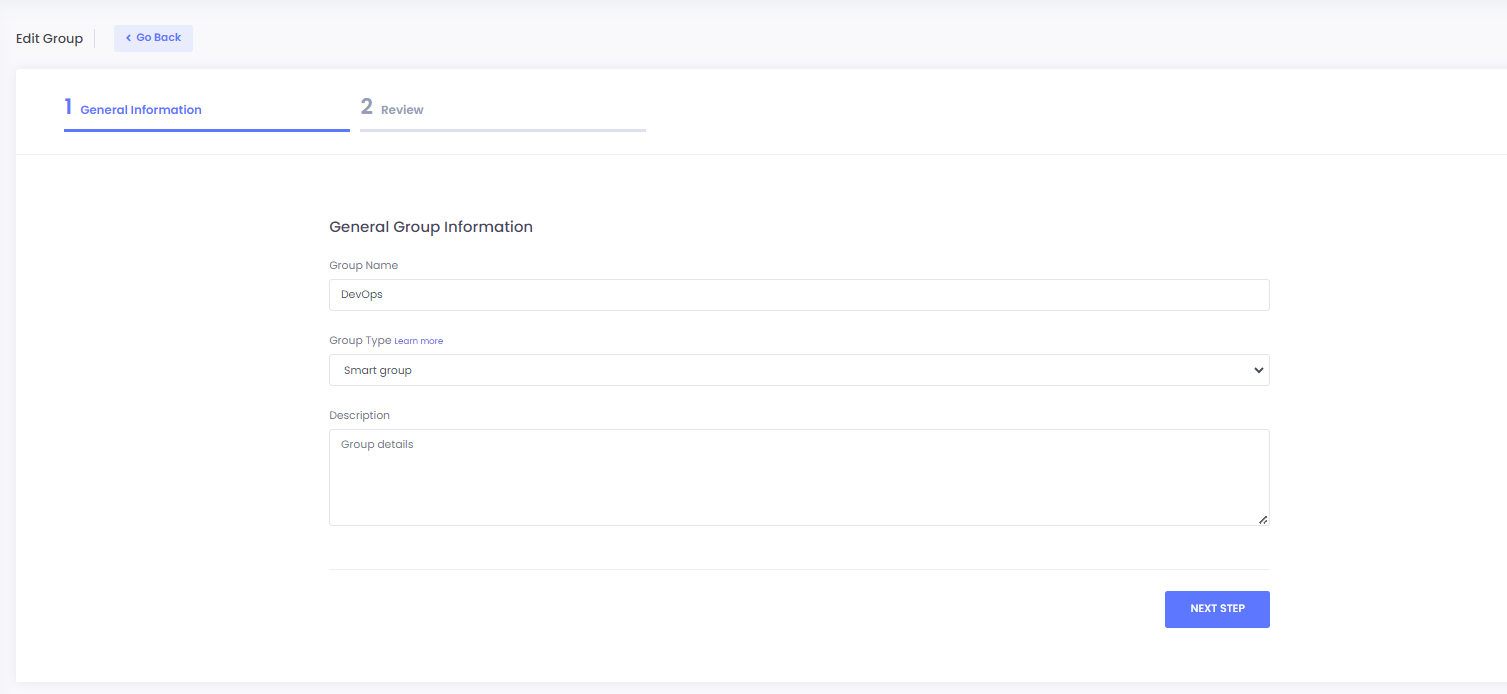Click the Group Type label
The image size is (1507, 694).
tap(360, 341)
